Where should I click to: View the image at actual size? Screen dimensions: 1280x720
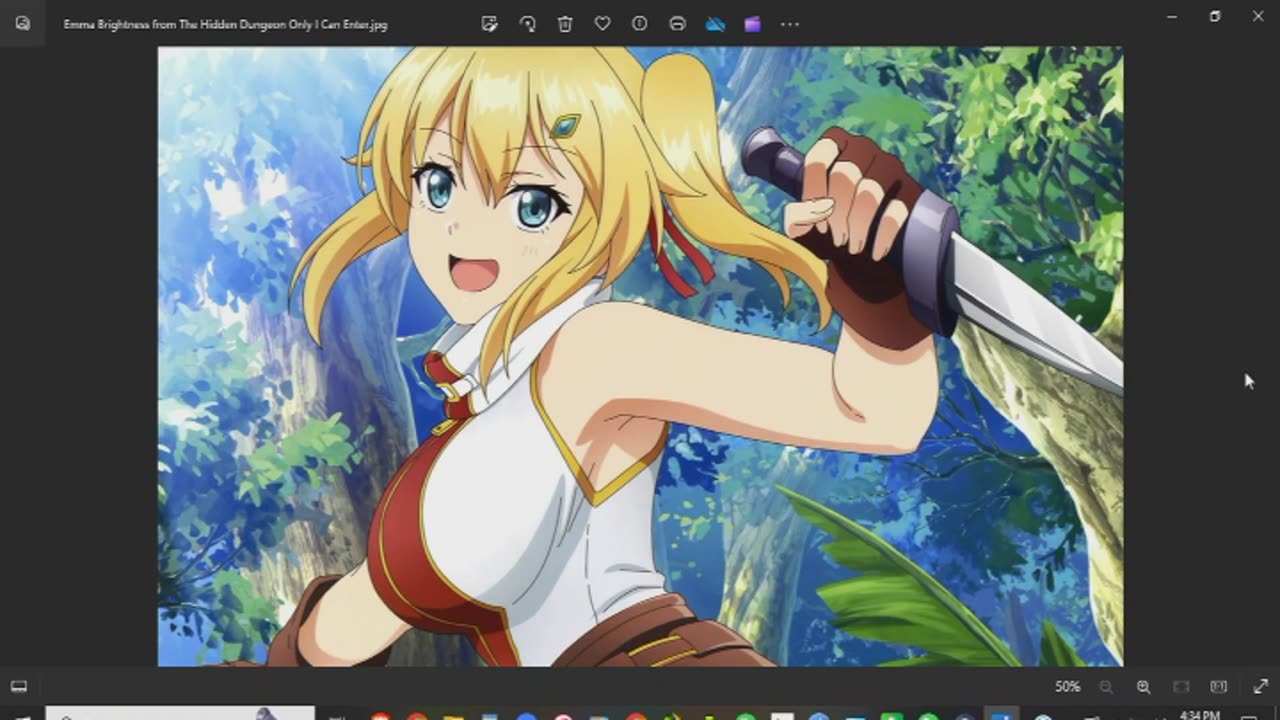click(1218, 687)
